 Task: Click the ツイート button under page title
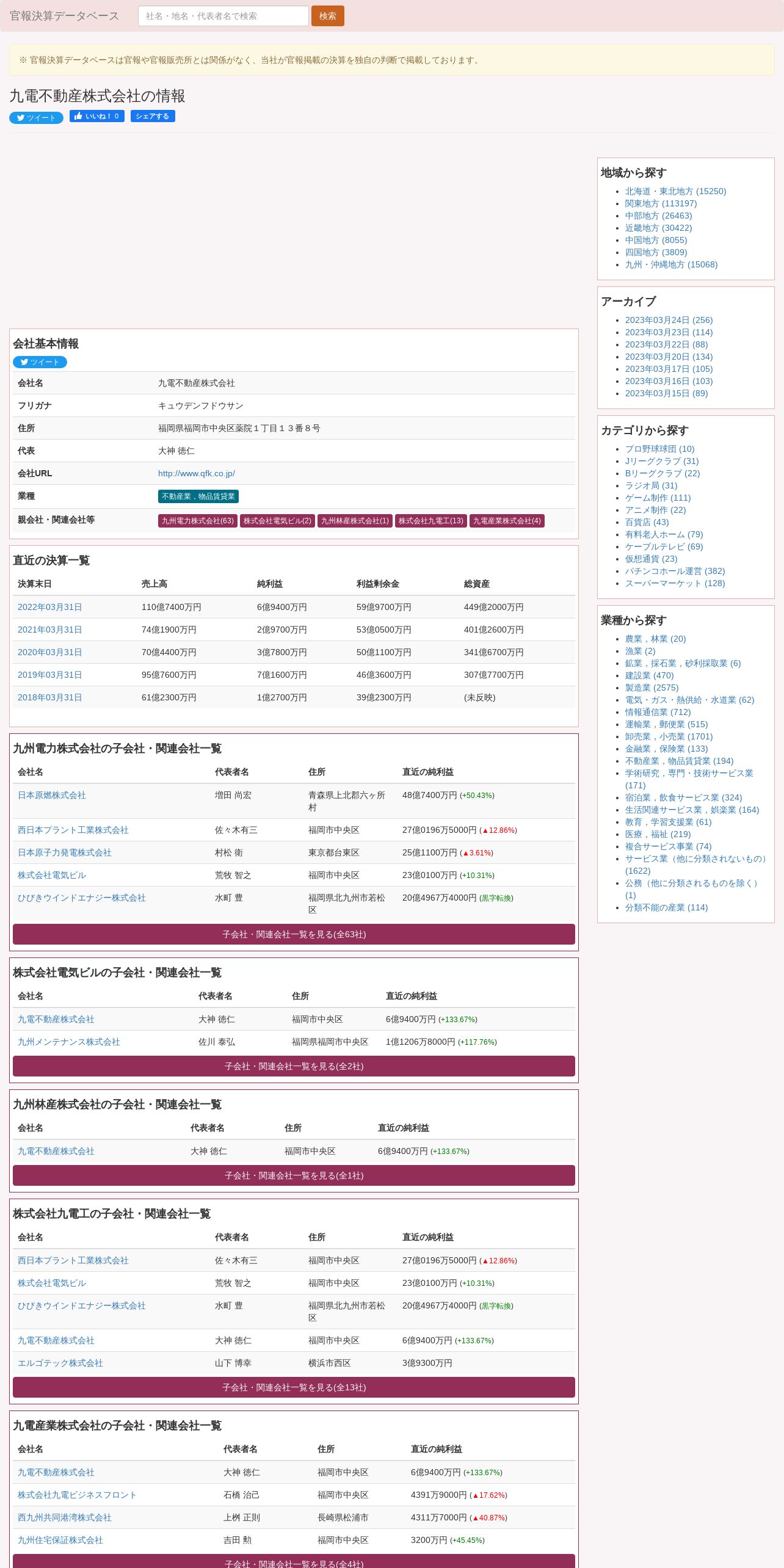[36, 117]
